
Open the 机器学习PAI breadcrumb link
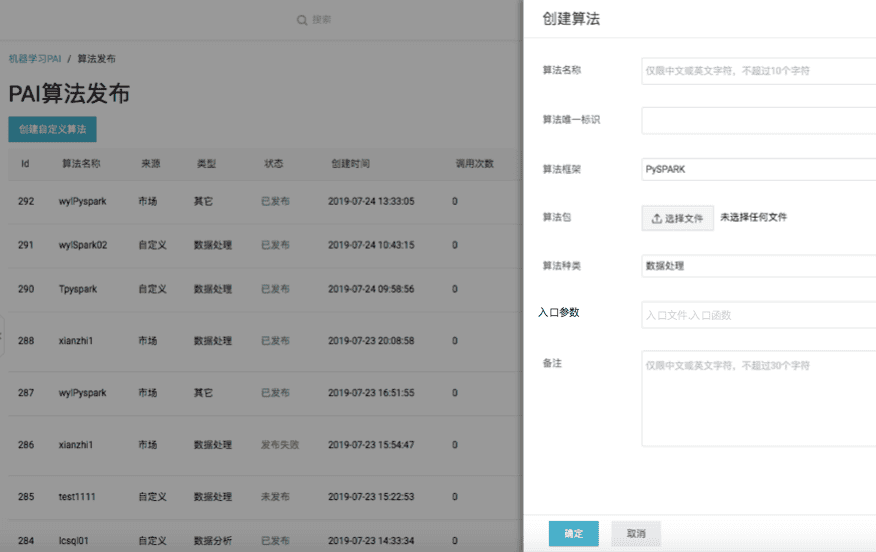pyautogui.click(x=35, y=59)
